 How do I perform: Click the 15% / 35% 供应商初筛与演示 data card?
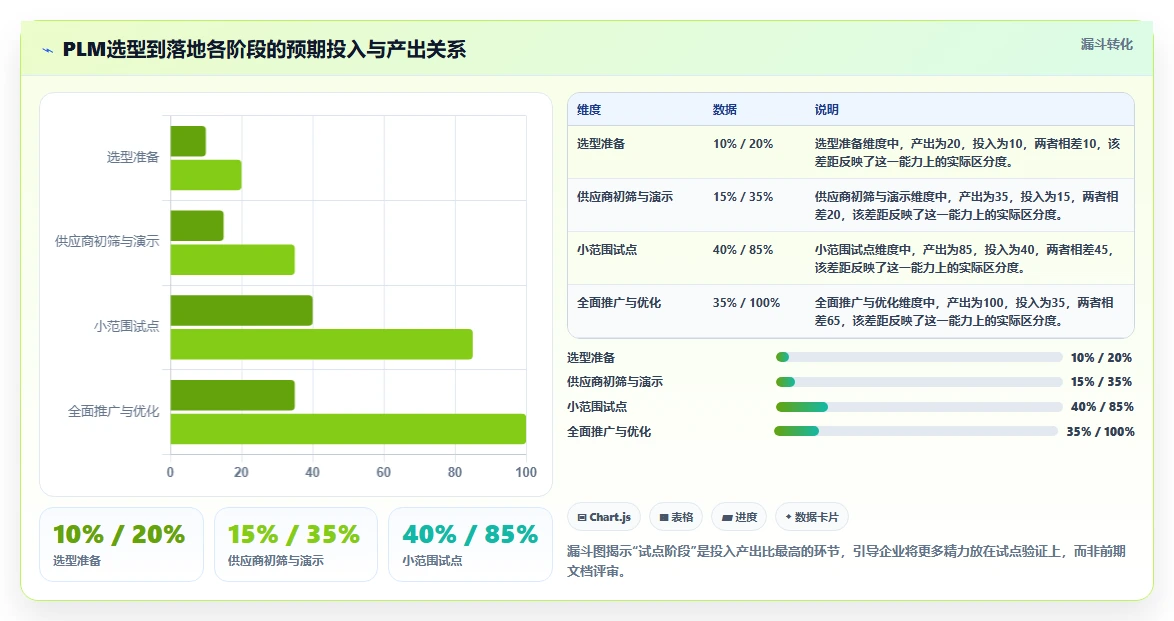(296, 545)
